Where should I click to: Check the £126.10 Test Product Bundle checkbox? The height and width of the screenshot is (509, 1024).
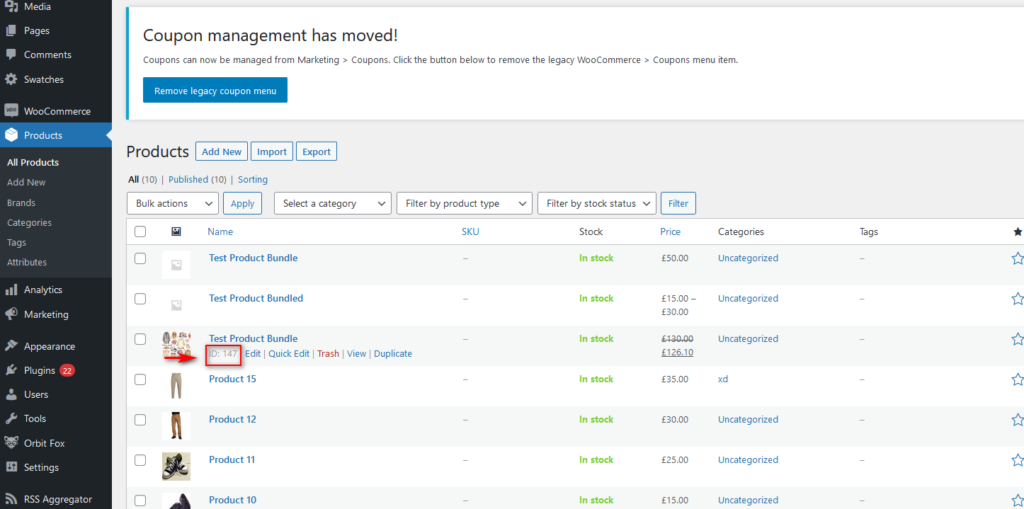click(x=140, y=339)
